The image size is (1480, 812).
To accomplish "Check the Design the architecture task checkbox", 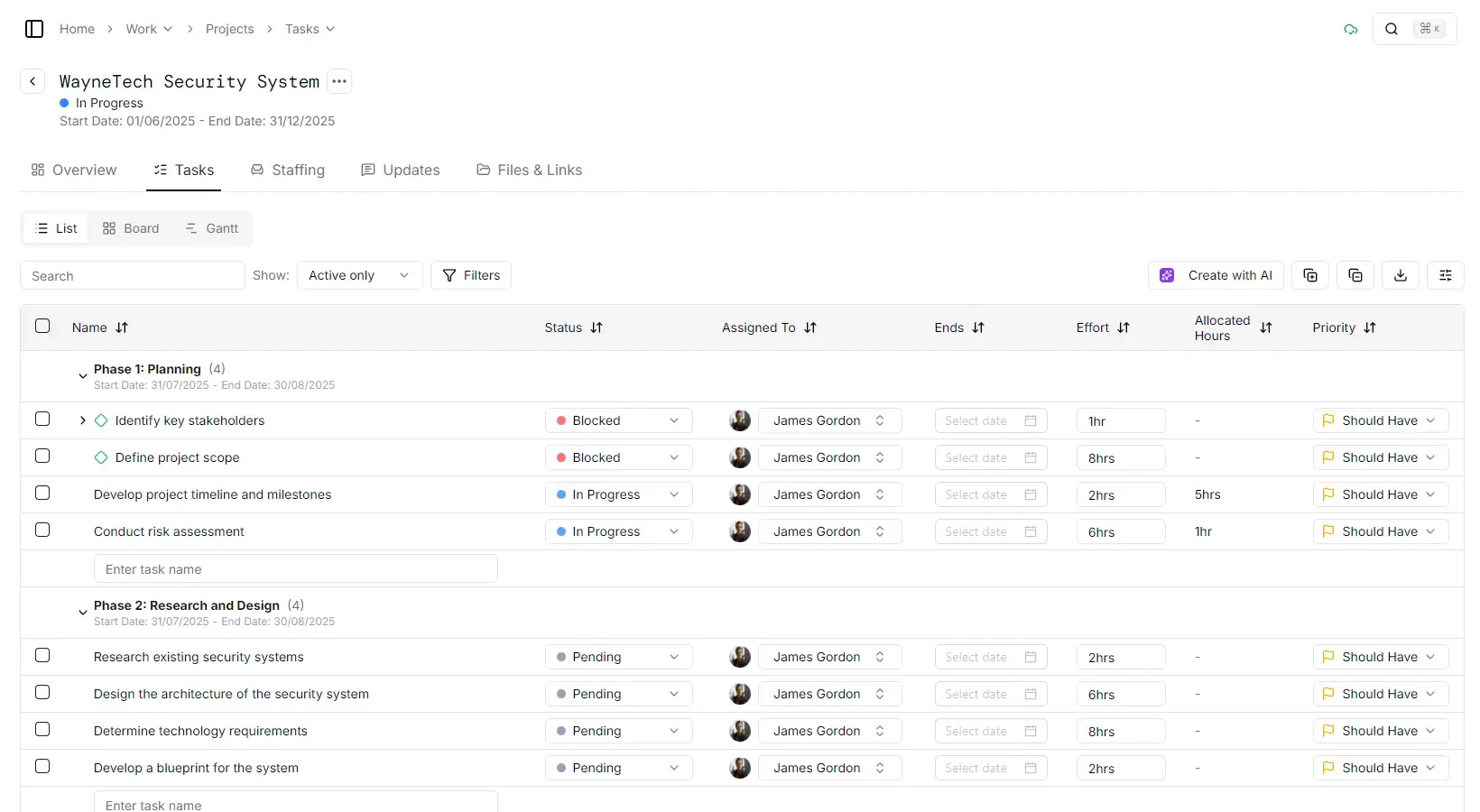I will [x=42, y=692].
